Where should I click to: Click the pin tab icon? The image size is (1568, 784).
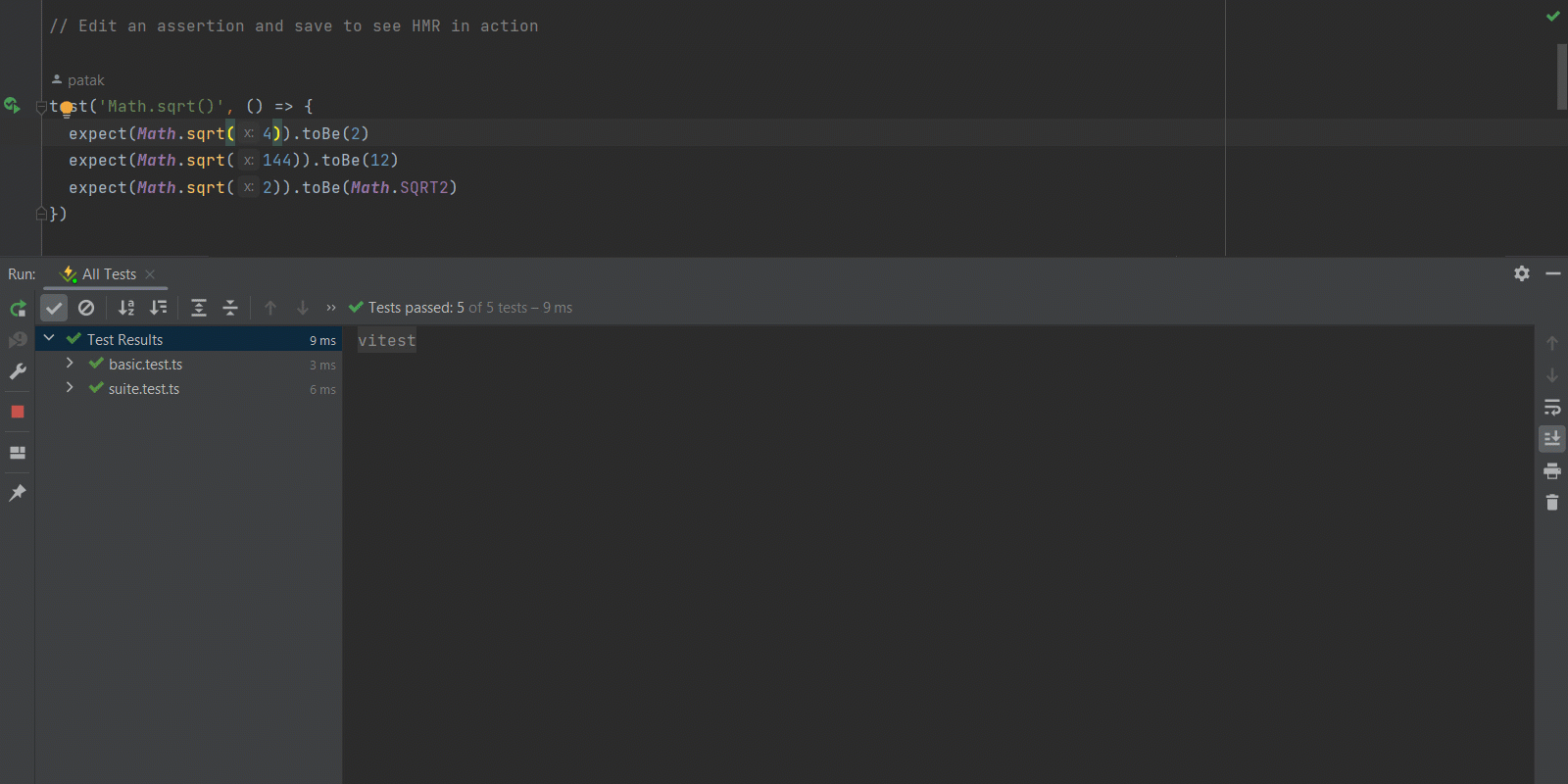tap(18, 493)
